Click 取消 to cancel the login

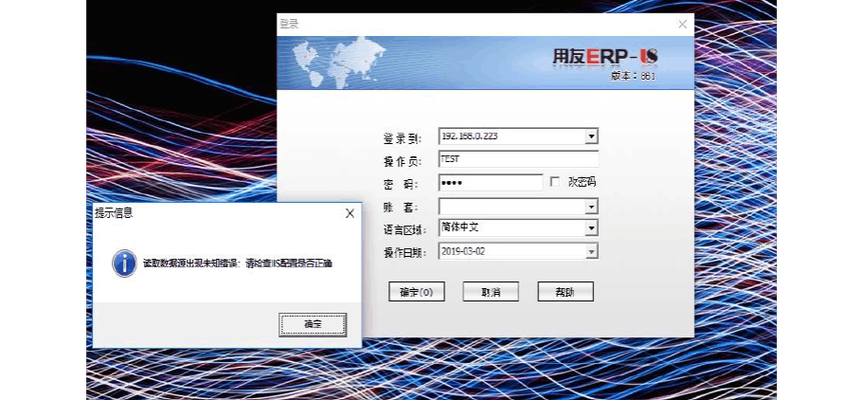point(490,291)
